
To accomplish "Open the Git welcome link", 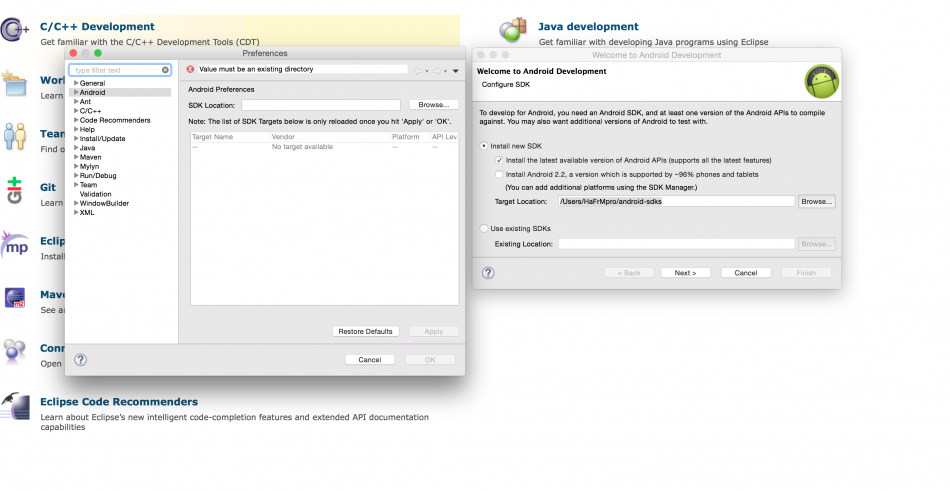I will (x=48, y=188).
